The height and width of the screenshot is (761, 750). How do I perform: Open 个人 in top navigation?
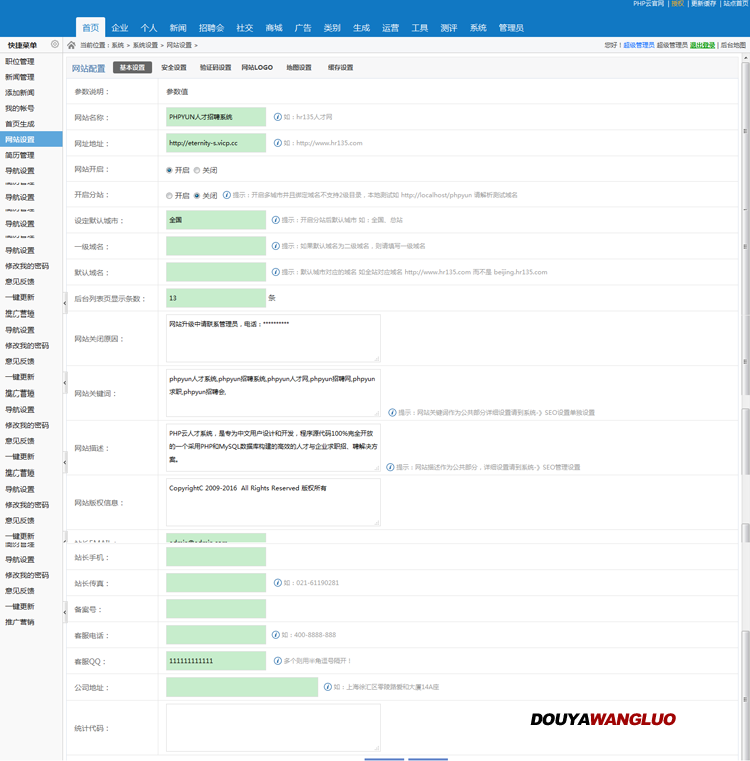tap(149, 28)
